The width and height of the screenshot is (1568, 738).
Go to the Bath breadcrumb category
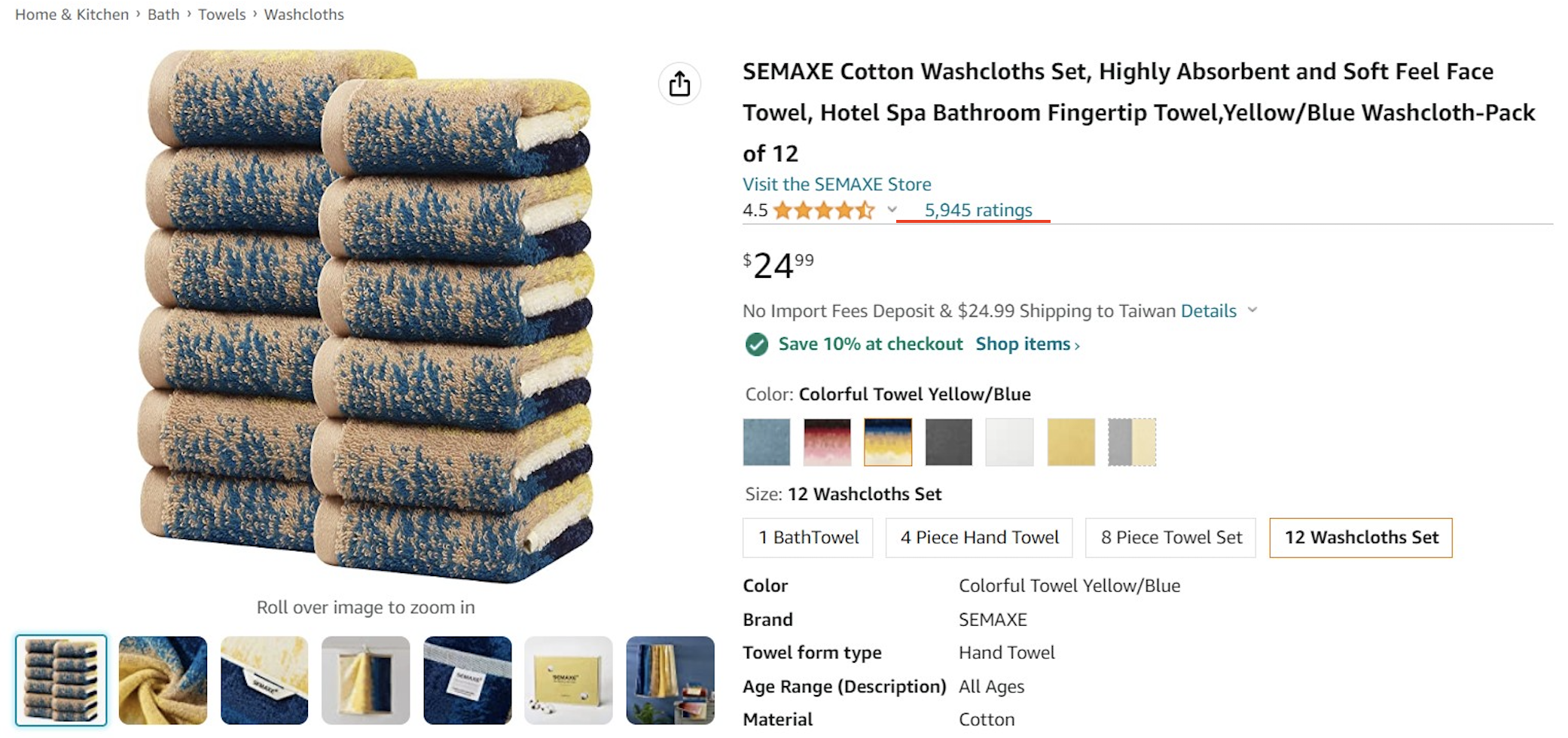(163, 14)
